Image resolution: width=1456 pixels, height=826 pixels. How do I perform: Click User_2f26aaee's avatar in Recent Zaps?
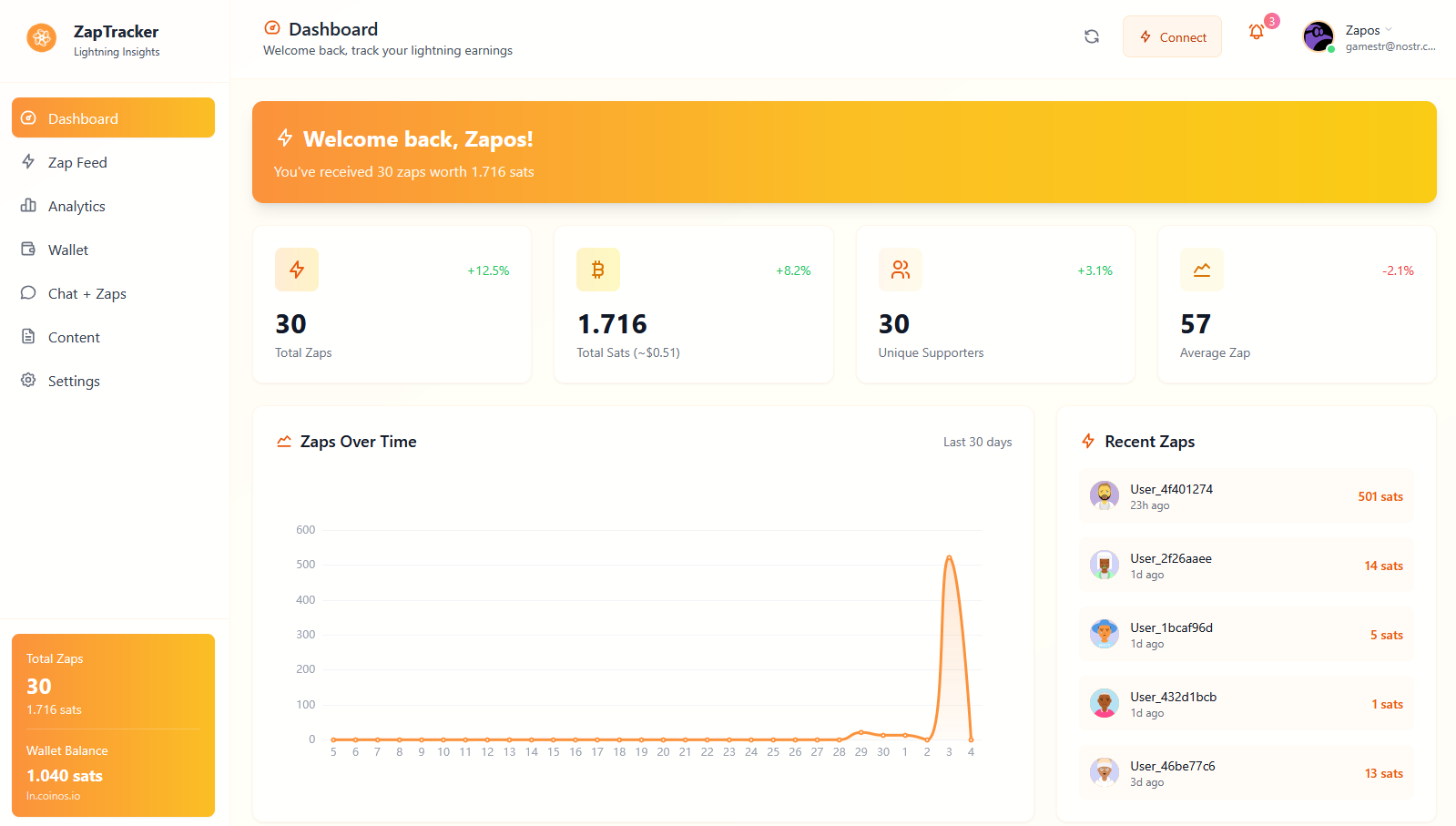(1104, 565)
